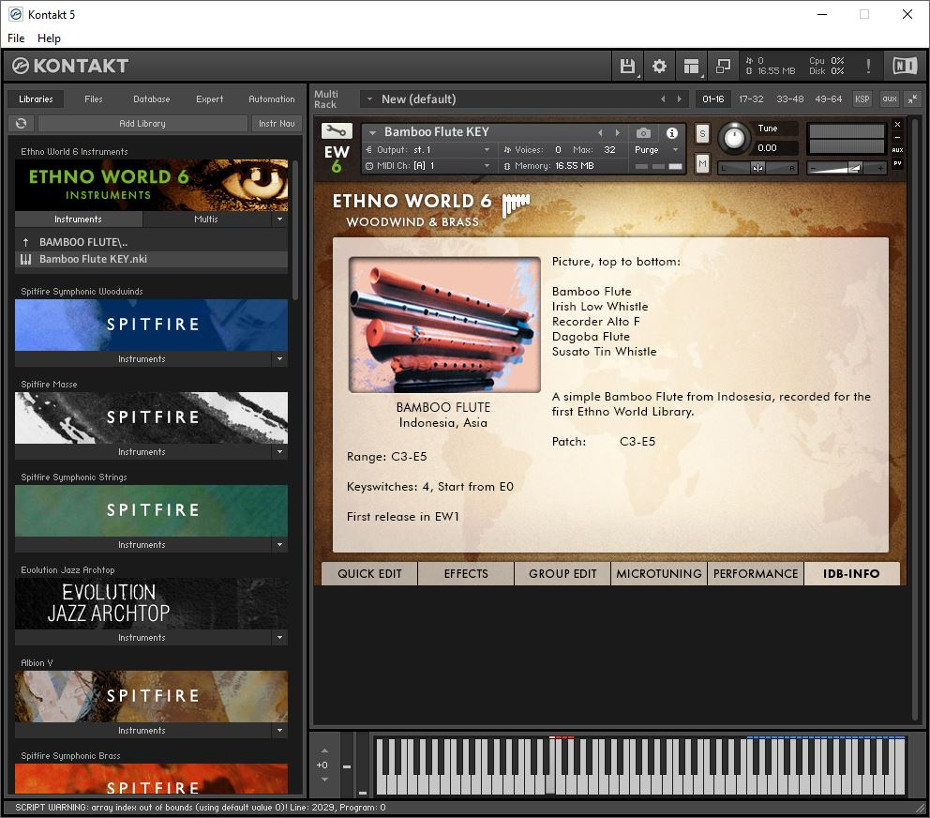Toggle the PV button on the instrument

[897, 163]
